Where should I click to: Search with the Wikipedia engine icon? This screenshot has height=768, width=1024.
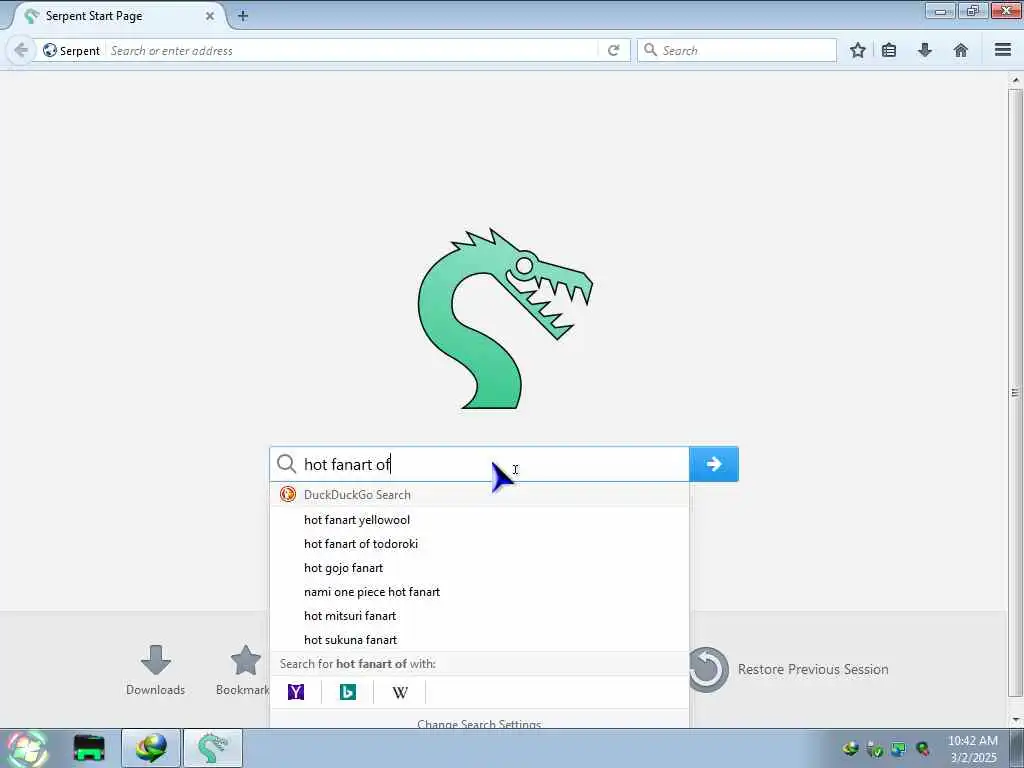400,692
